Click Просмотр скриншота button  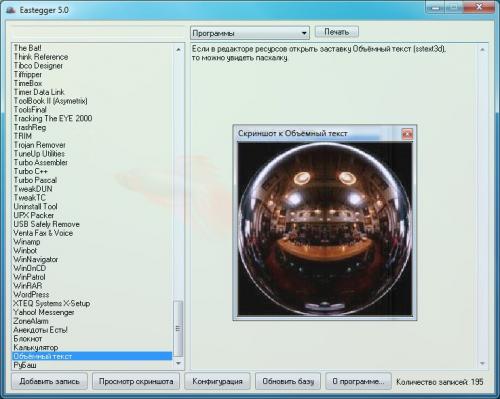coord(136,381)
